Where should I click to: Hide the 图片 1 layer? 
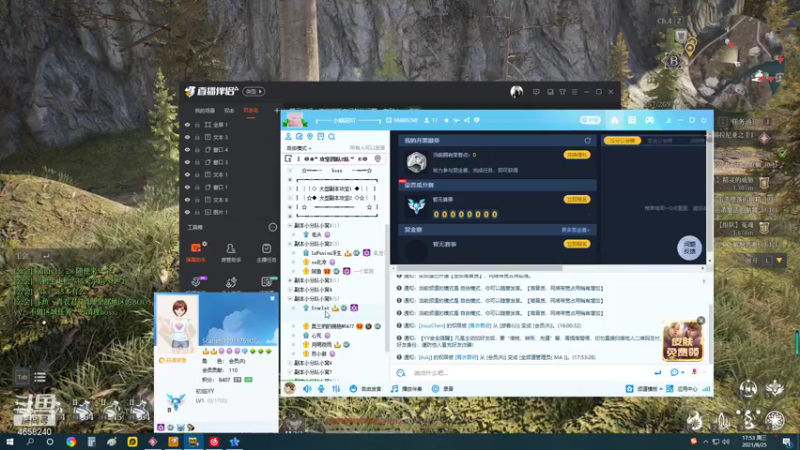187,212
